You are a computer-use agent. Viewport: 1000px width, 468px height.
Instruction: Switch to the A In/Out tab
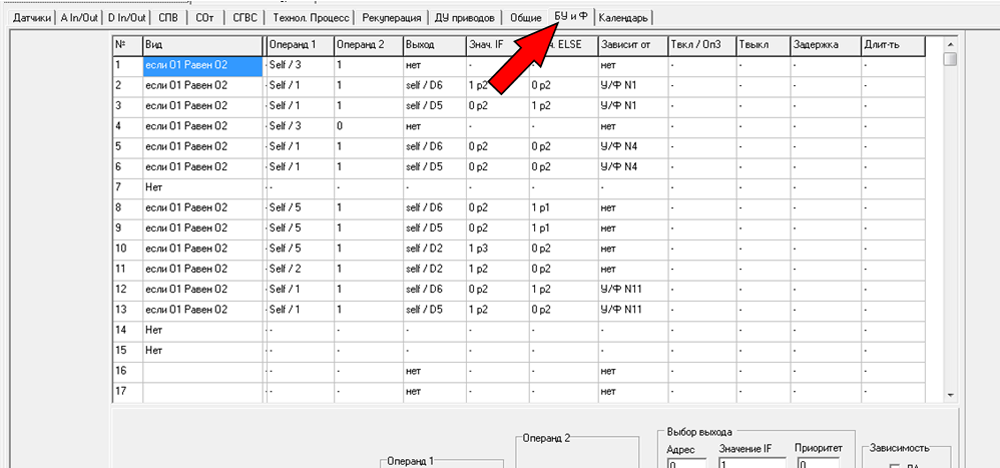pos(78,18)
